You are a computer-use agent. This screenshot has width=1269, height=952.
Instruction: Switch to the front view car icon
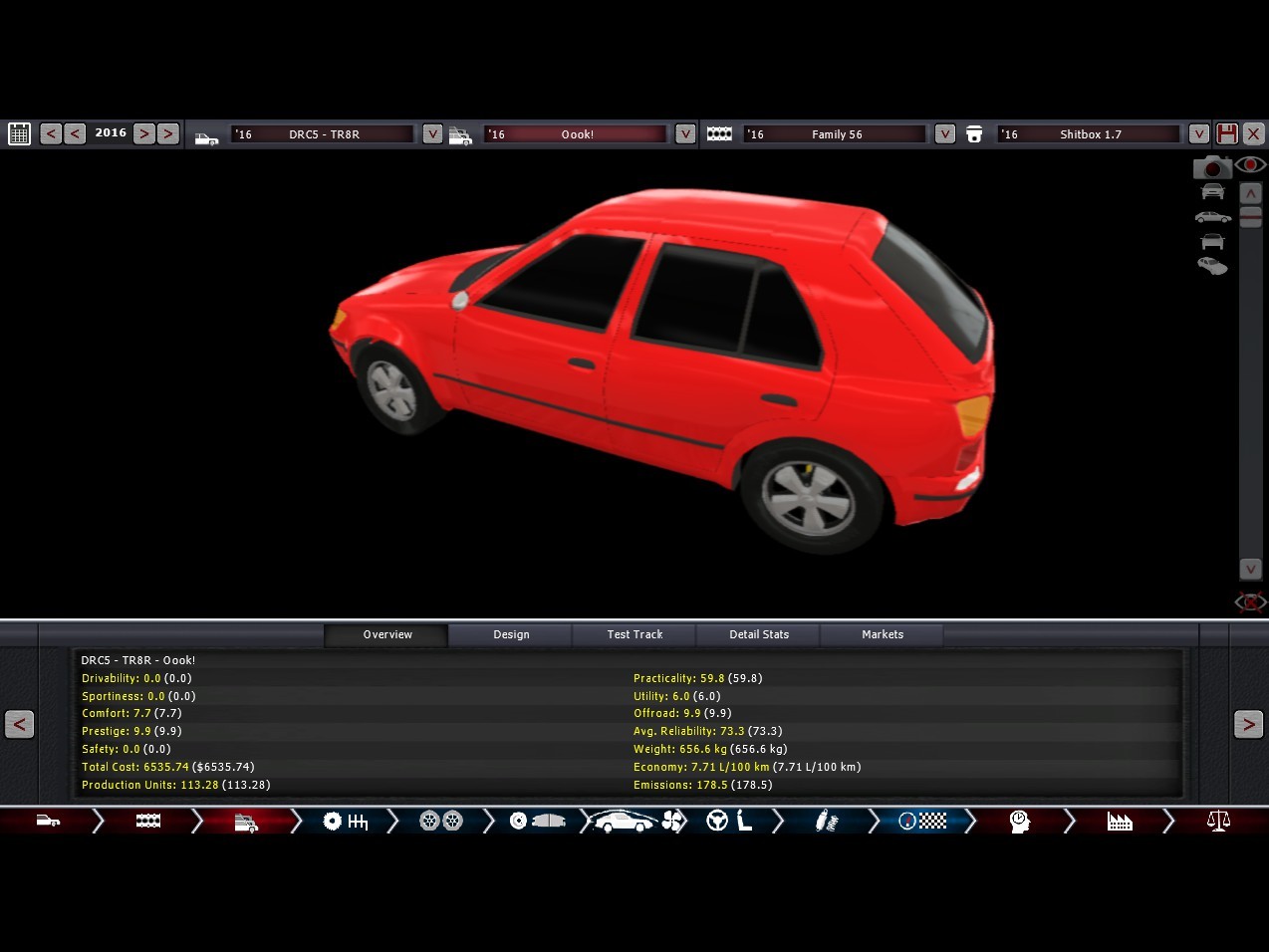1212,192
